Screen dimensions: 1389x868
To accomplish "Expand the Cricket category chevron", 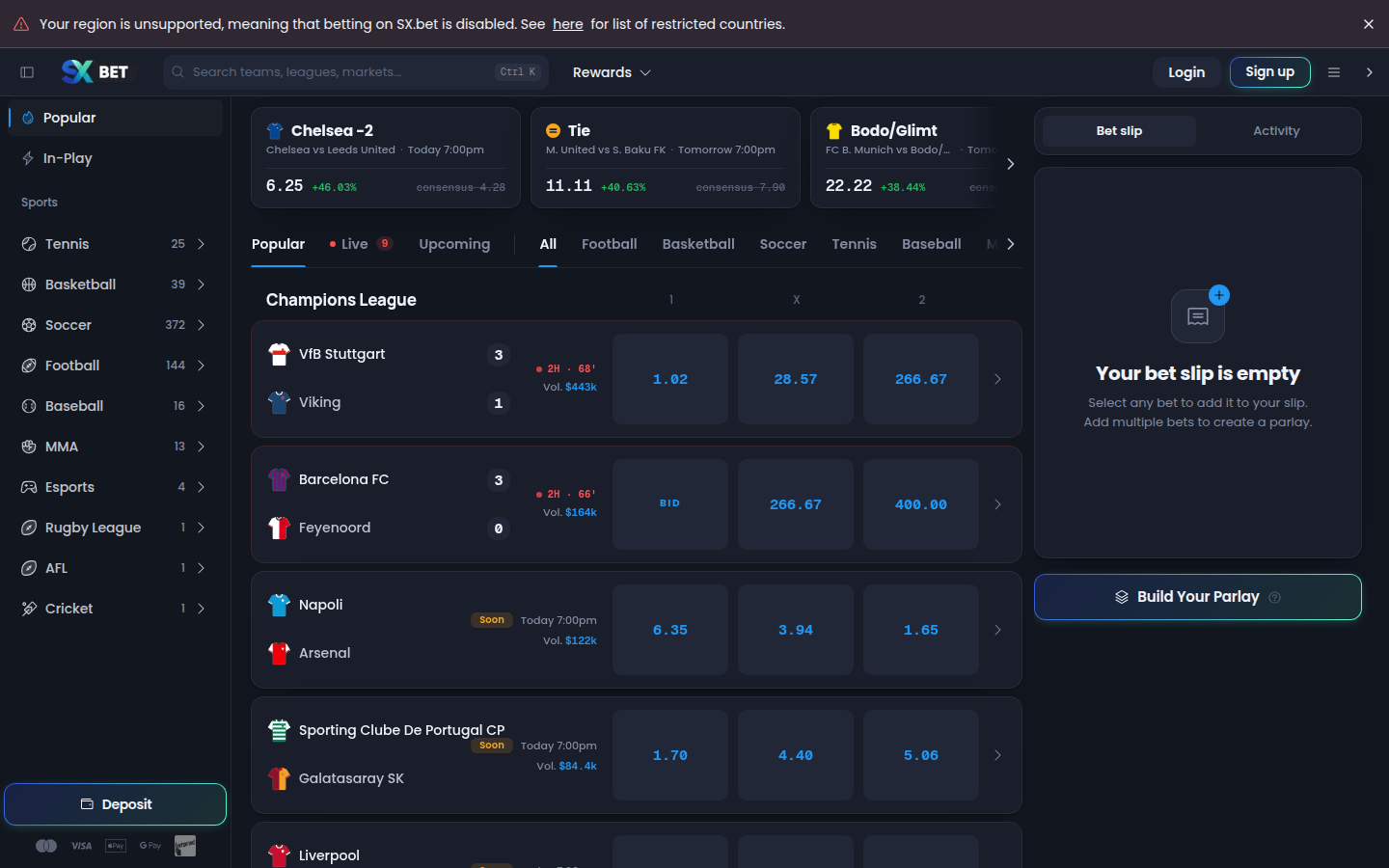I will 201,609.
